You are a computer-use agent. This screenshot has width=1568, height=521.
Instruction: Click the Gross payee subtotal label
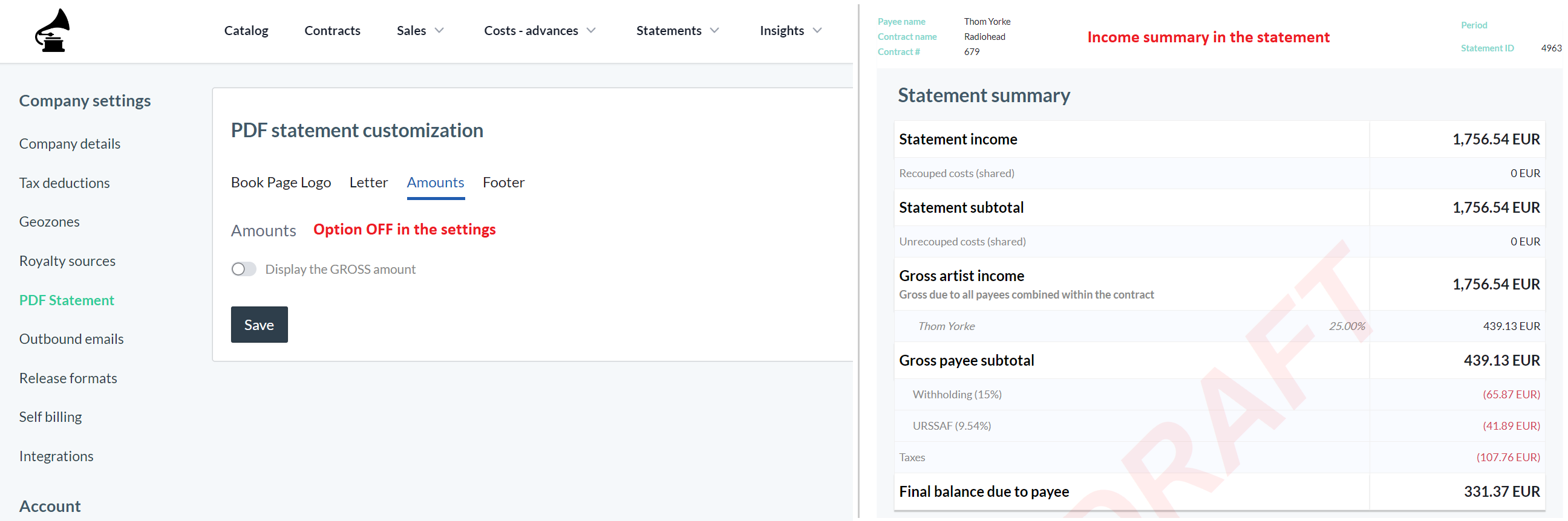(967, 360)
